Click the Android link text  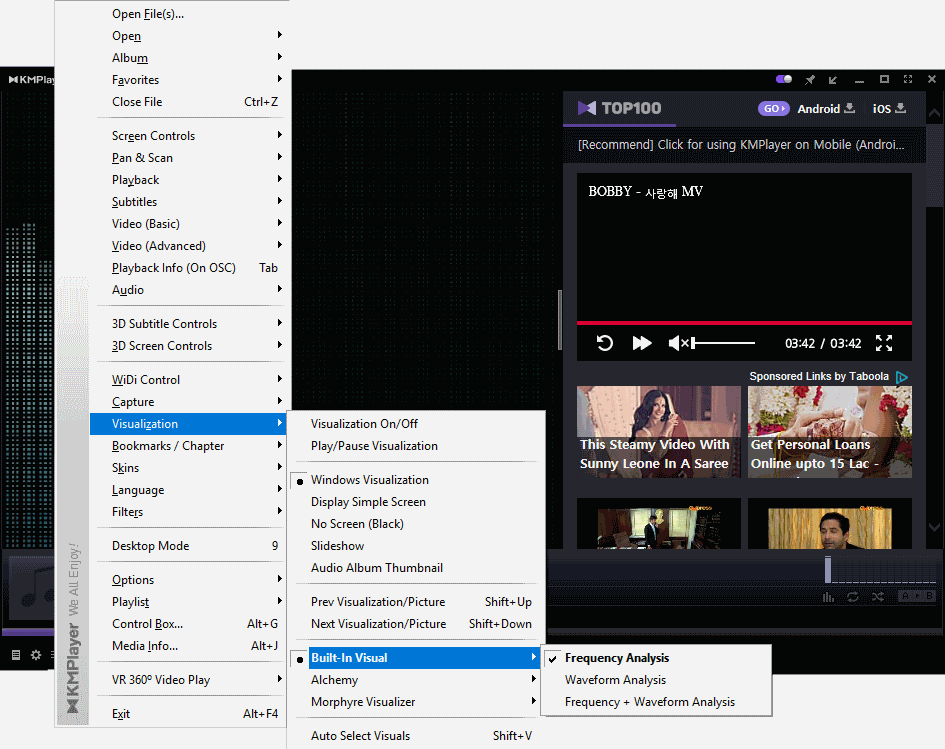pos(818,109)
